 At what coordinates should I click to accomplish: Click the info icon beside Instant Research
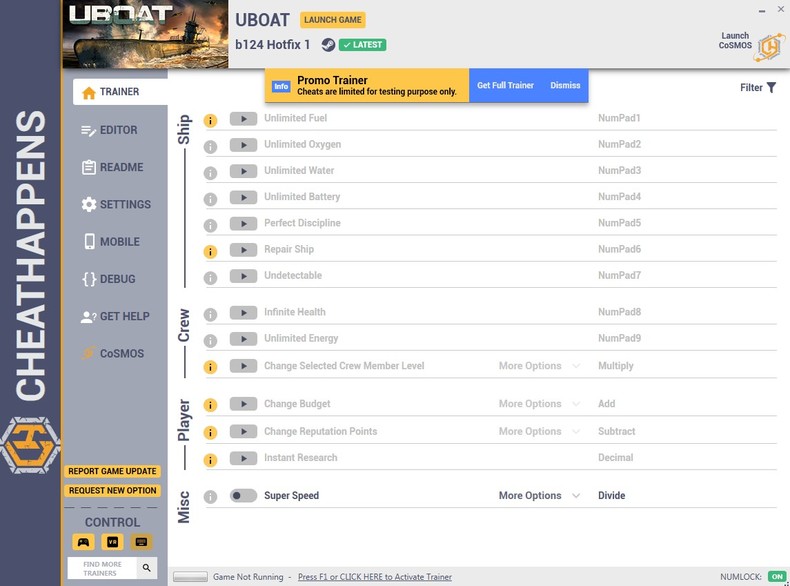pyautogui.click(x=210, y=460)
